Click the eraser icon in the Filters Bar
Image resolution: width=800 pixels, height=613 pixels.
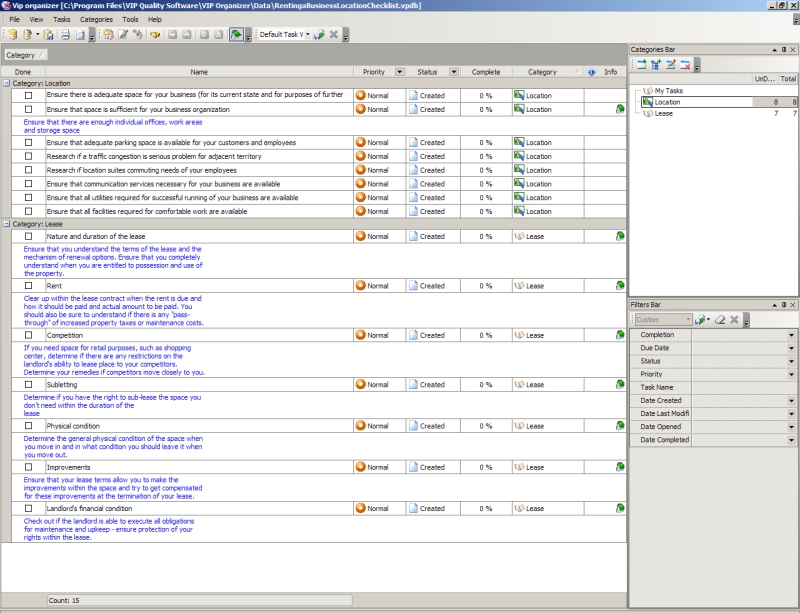tap(720, 320)
